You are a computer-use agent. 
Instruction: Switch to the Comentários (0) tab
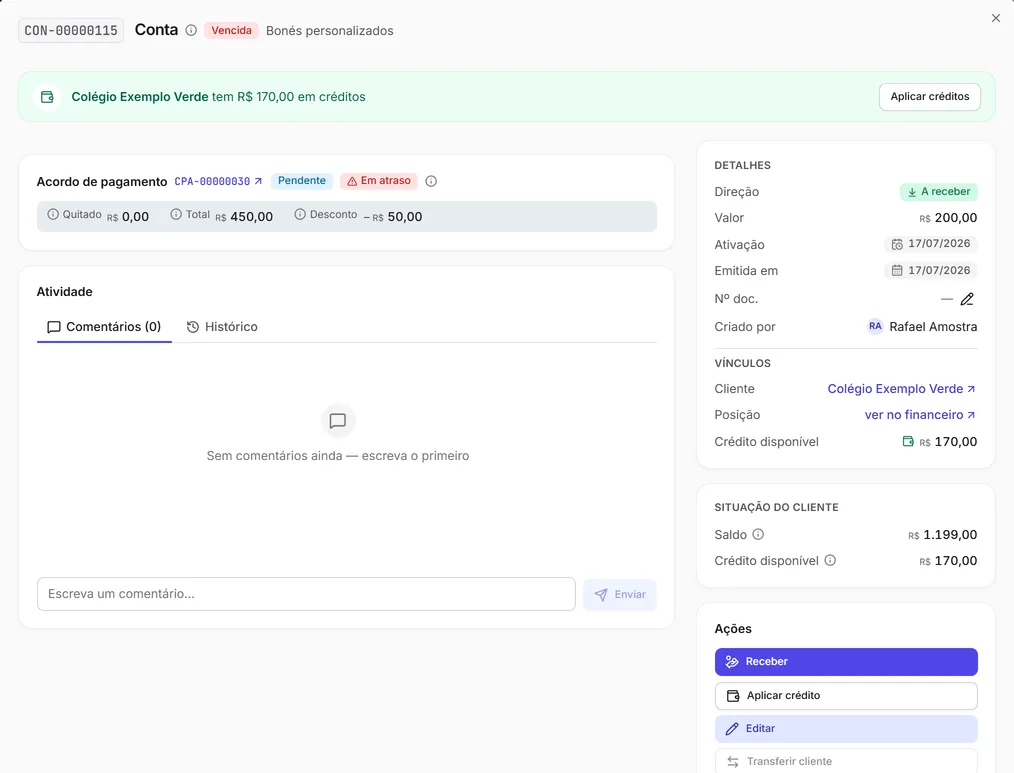104,327
